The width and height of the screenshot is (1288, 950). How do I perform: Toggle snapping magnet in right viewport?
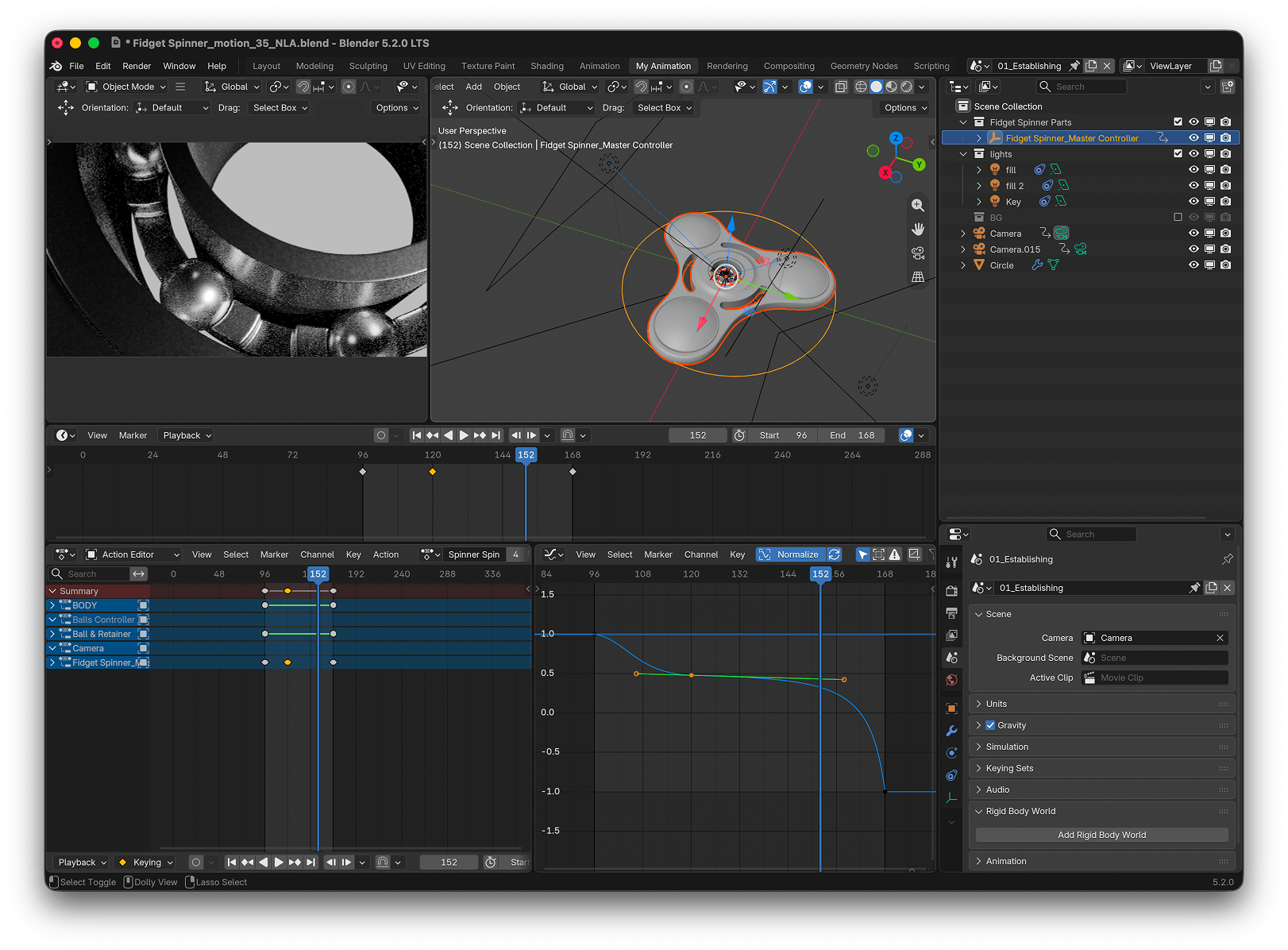[642, 87]
